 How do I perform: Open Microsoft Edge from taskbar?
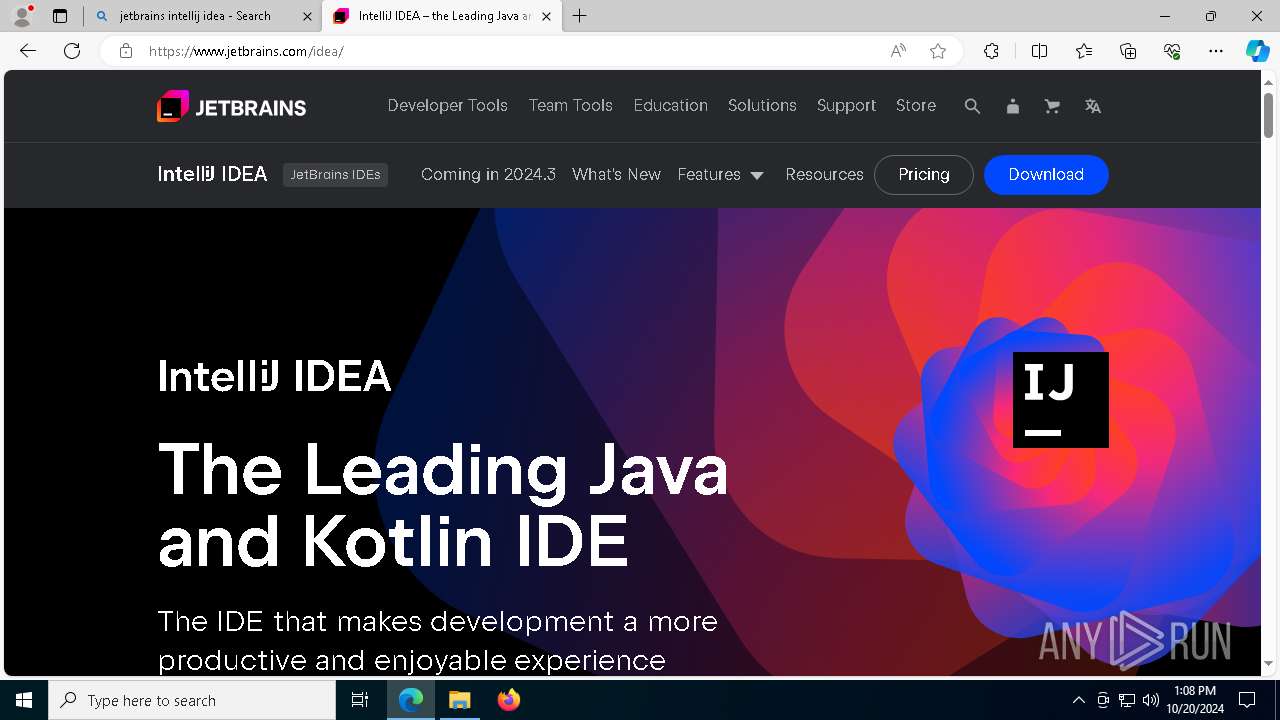point(411,700)
